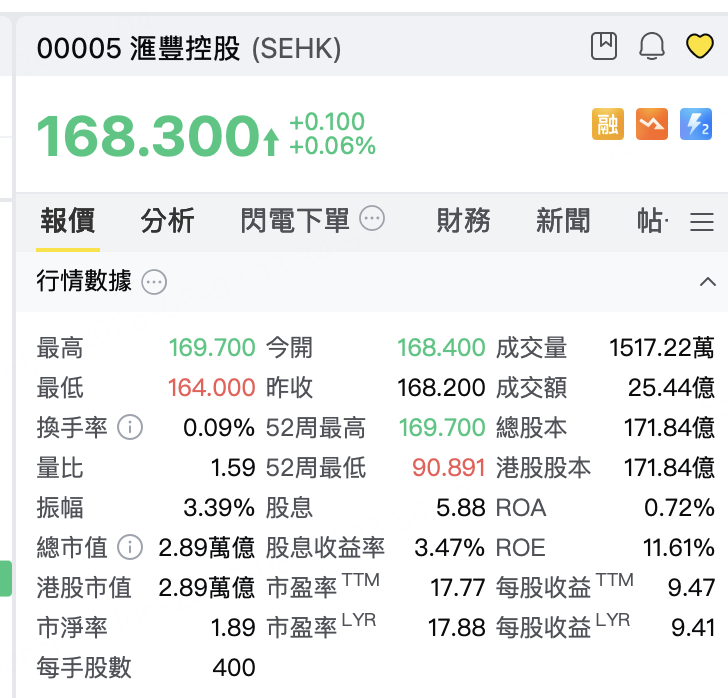Click the 每股收益 TTM value 9.47
Screen dimensions: 728x698
pos(691,587)
